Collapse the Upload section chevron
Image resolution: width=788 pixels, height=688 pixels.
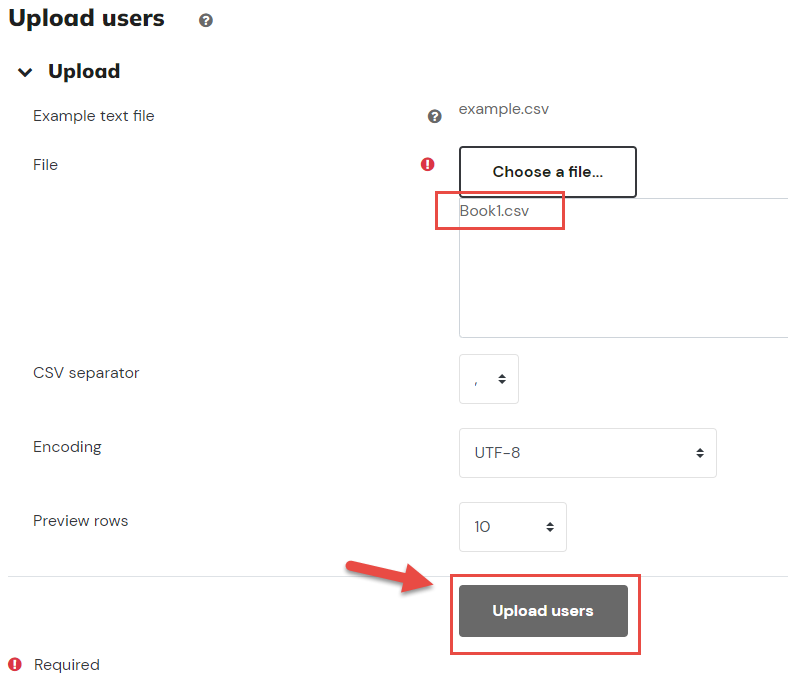(25, 72)
